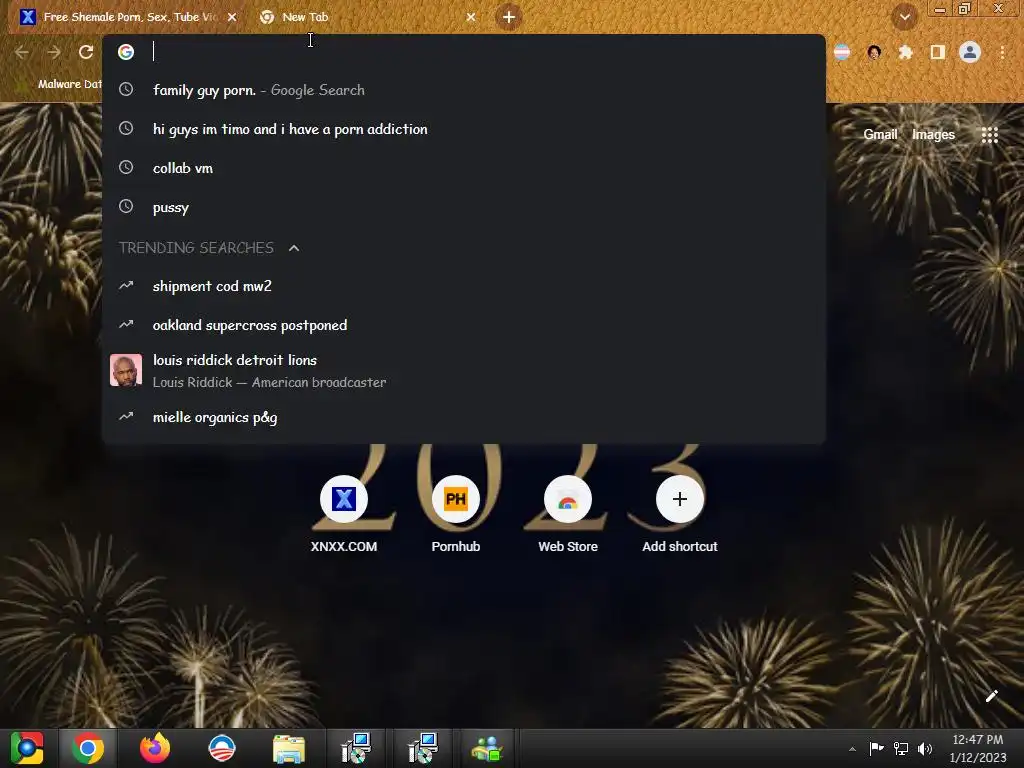Open the tab search dropdown arrow
This screenshot has width=1024, height=768.
click(905, 17)
